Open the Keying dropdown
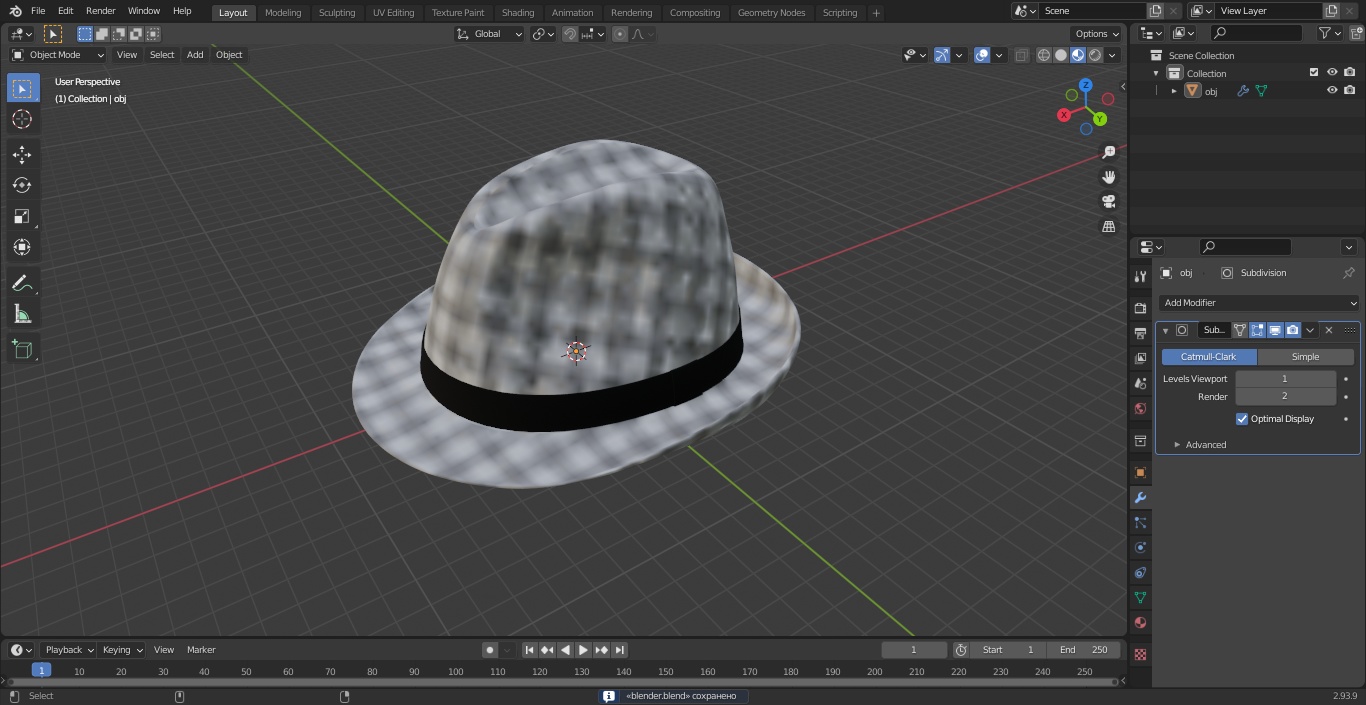The height and width of the screenshot is (705, 1366). pyautogui.click(x=122, y=650)
